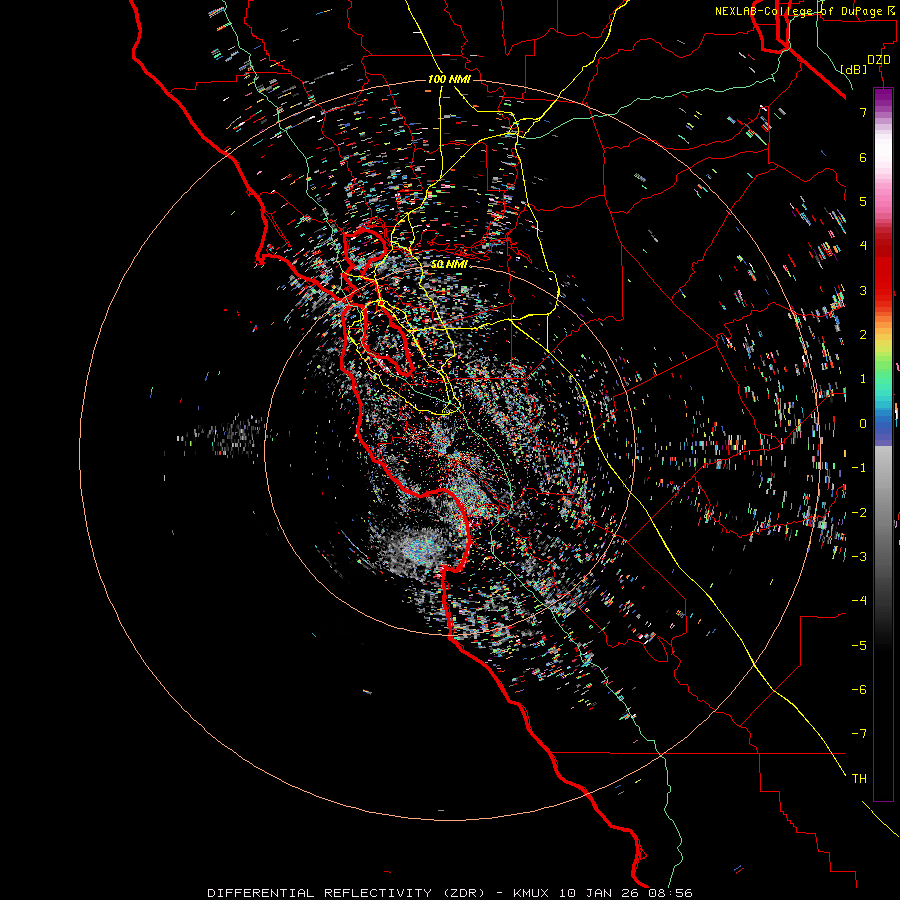Click the "5" value on color scale

(x=863, y=201)
